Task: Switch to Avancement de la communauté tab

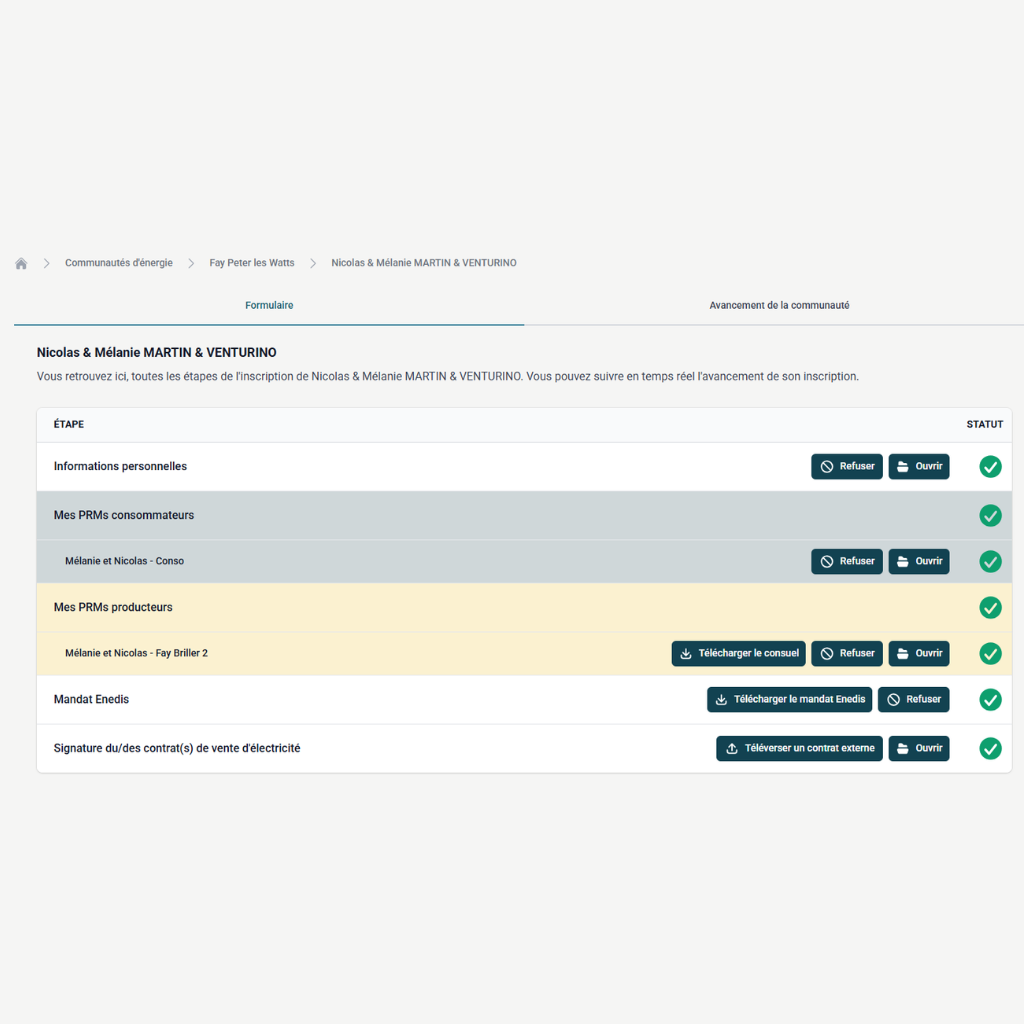Action: click(x=779, y=306)
